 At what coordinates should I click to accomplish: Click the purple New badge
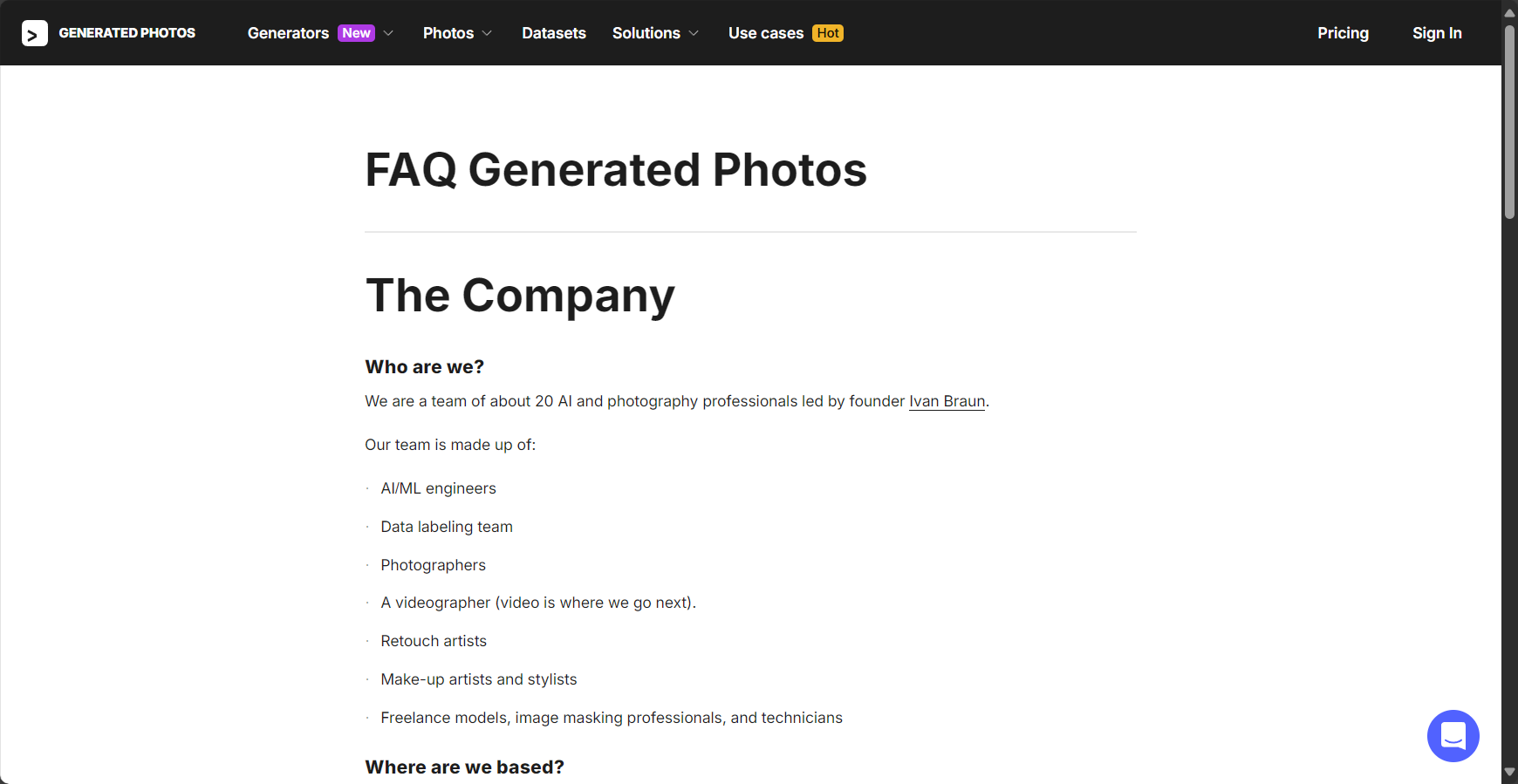tap(356, 33)
